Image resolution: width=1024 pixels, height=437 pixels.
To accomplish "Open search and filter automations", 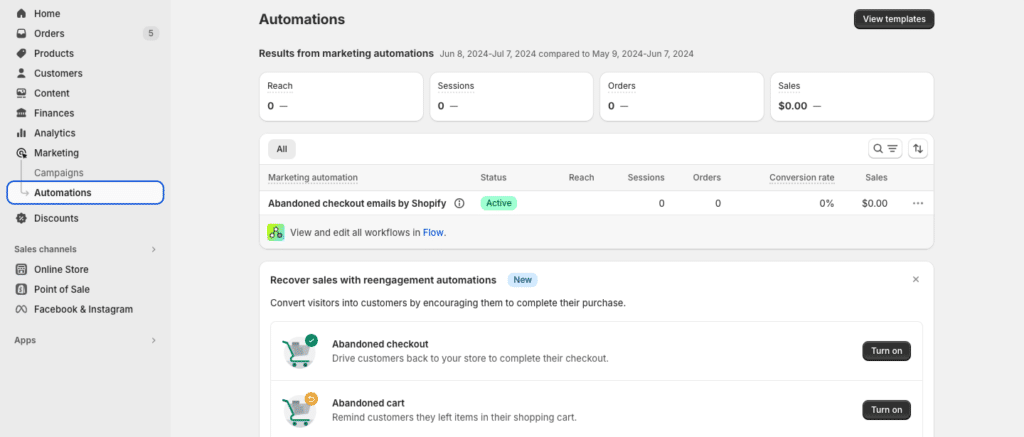I will coord(885,149).
